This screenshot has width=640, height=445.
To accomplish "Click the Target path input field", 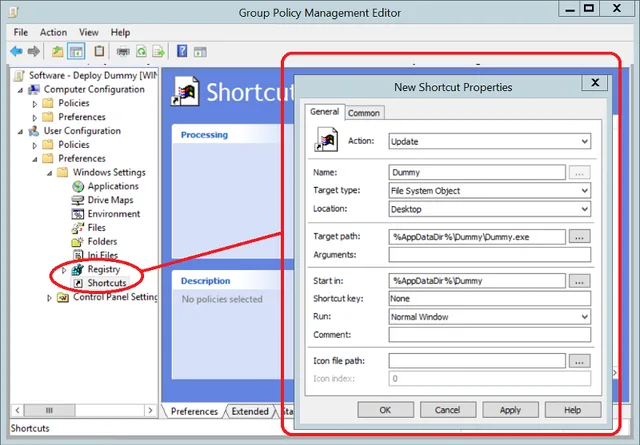I will click(477, 236).
